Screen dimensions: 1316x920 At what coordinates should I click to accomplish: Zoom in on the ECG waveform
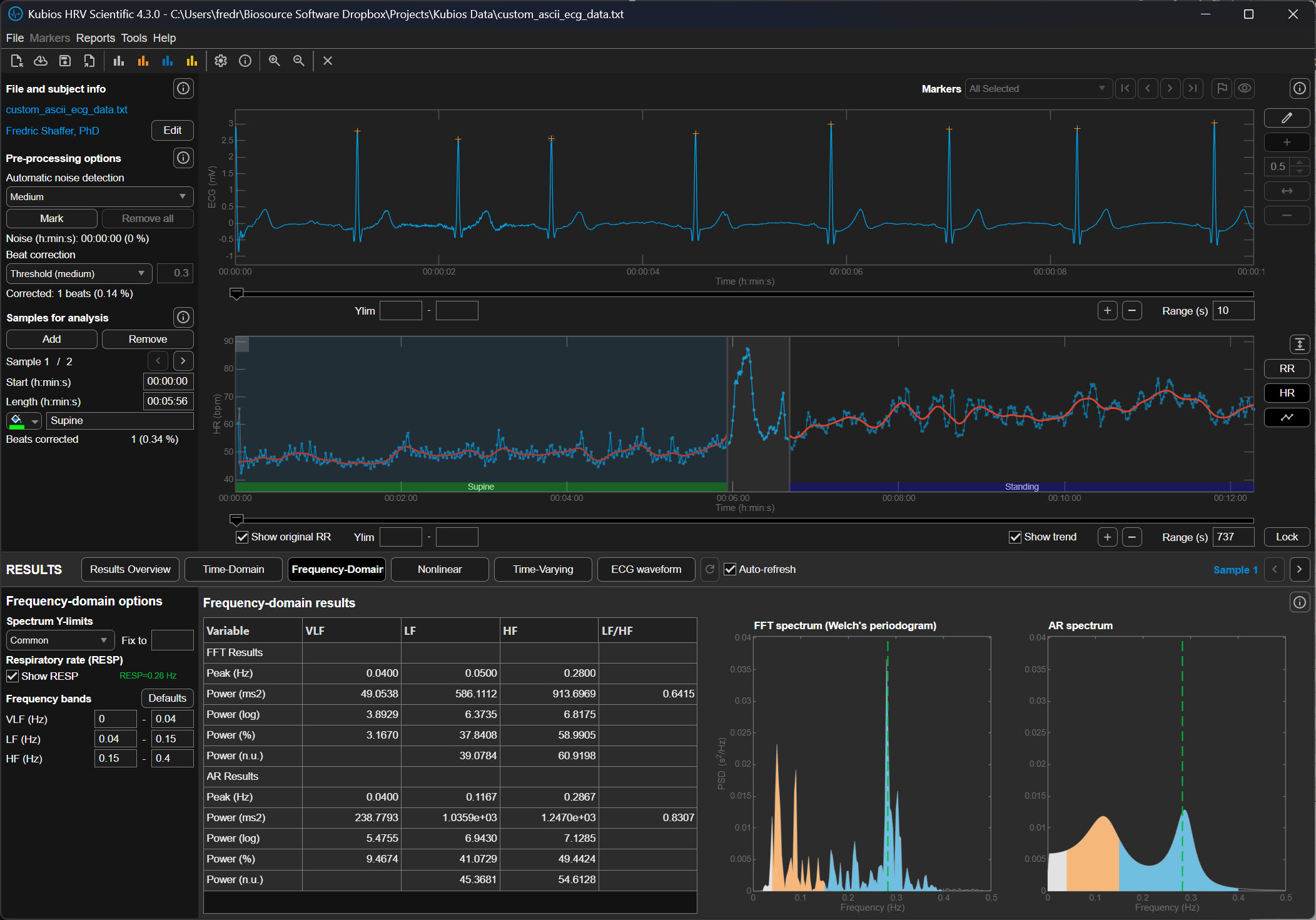tap(274, 61)
